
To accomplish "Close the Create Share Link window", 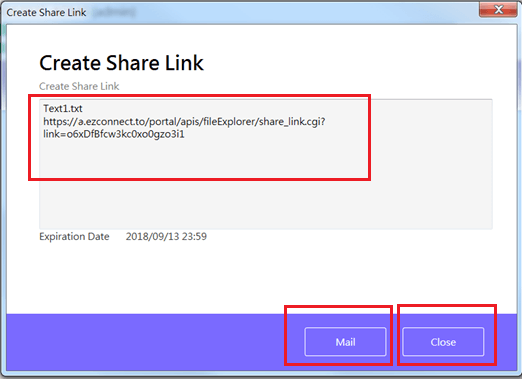I will point(498,9).
